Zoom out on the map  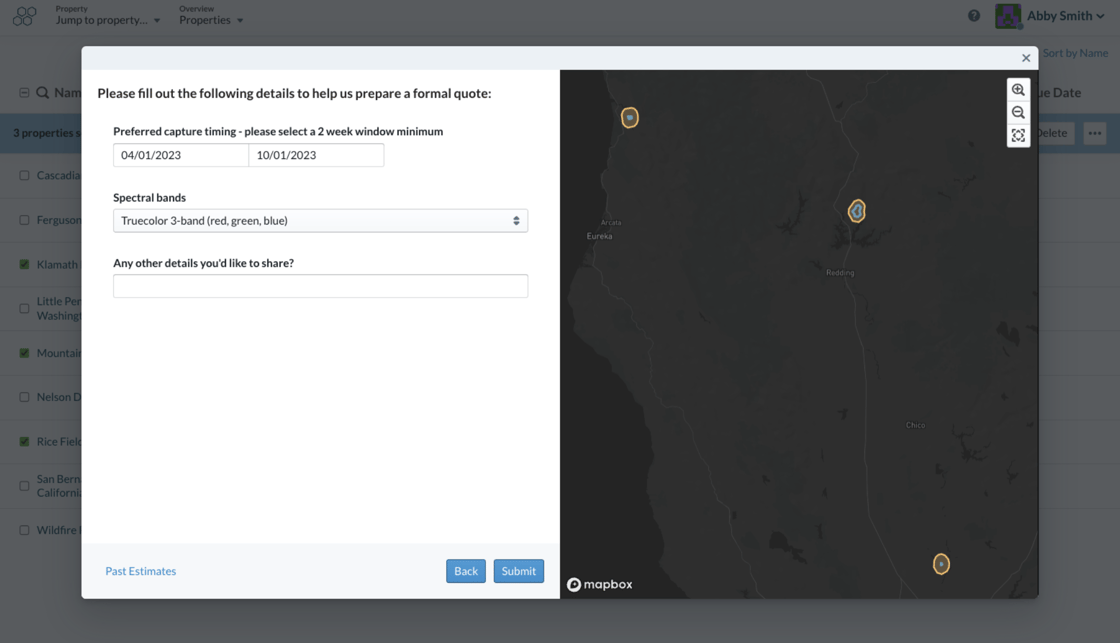1018,113
